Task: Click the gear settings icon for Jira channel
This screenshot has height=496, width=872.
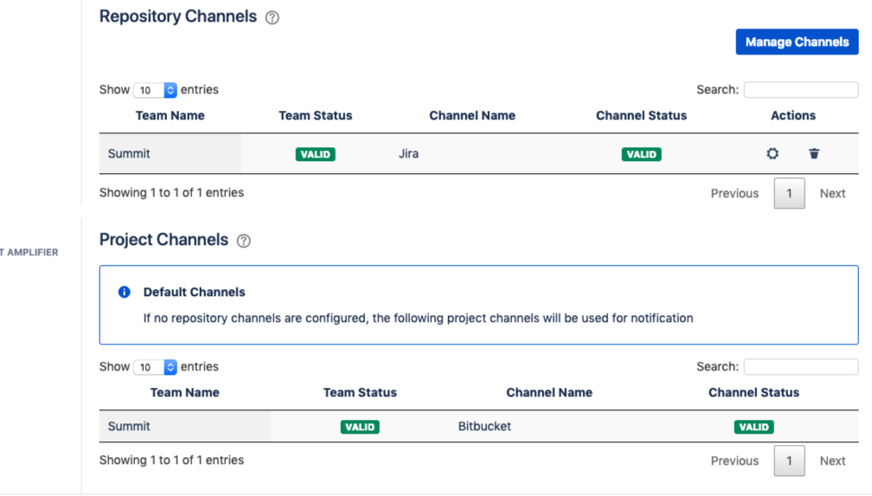Action: 772,154
